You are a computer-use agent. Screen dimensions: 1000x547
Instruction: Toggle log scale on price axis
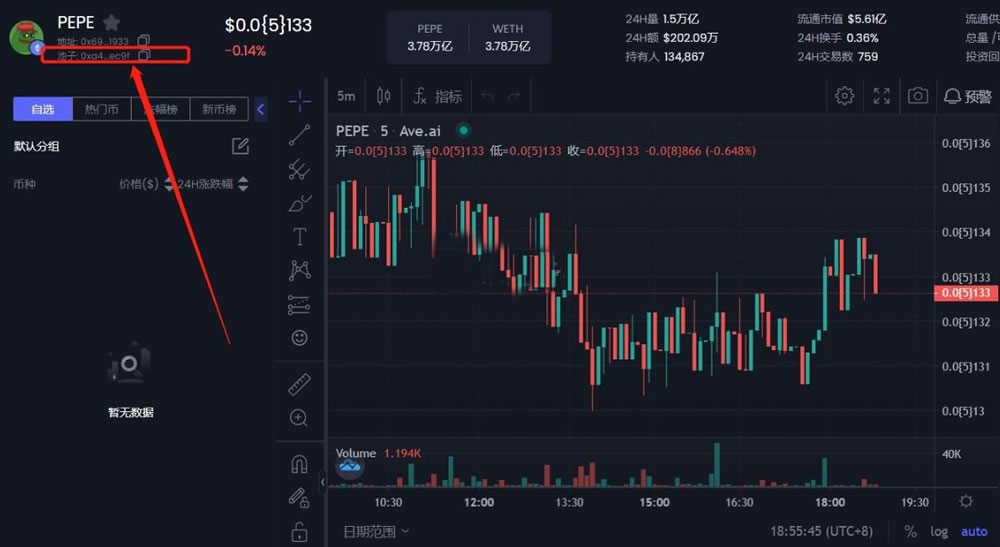[x=939, y=531]
